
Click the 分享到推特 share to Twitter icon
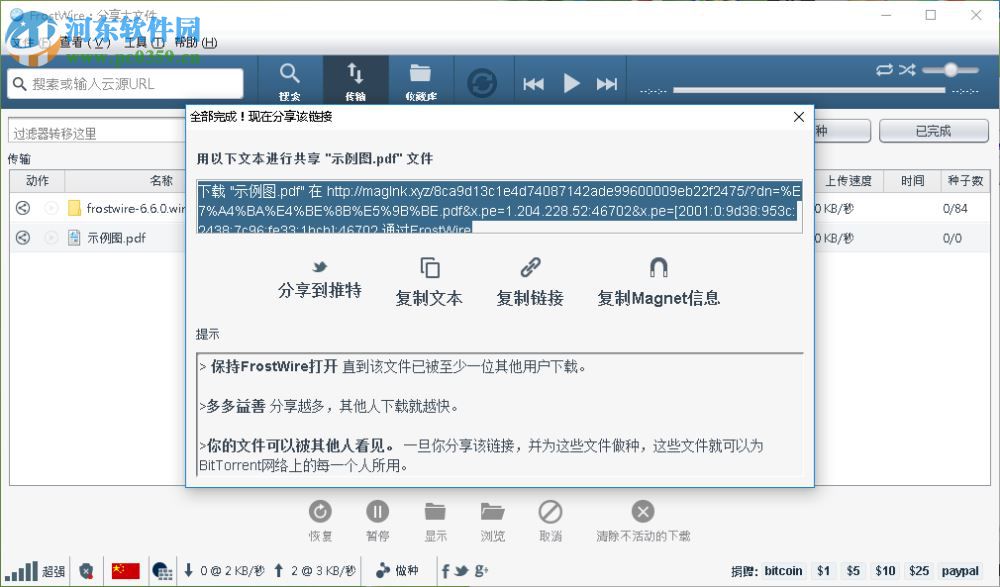[318, 268]
